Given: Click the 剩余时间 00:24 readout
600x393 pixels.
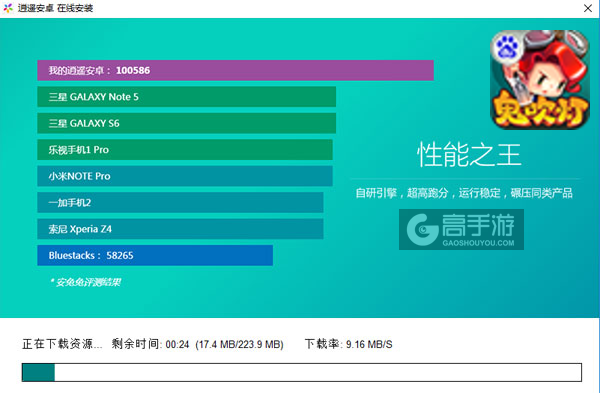Looking at the screenshot, I should pyautogui.click(x=150, y=344).
